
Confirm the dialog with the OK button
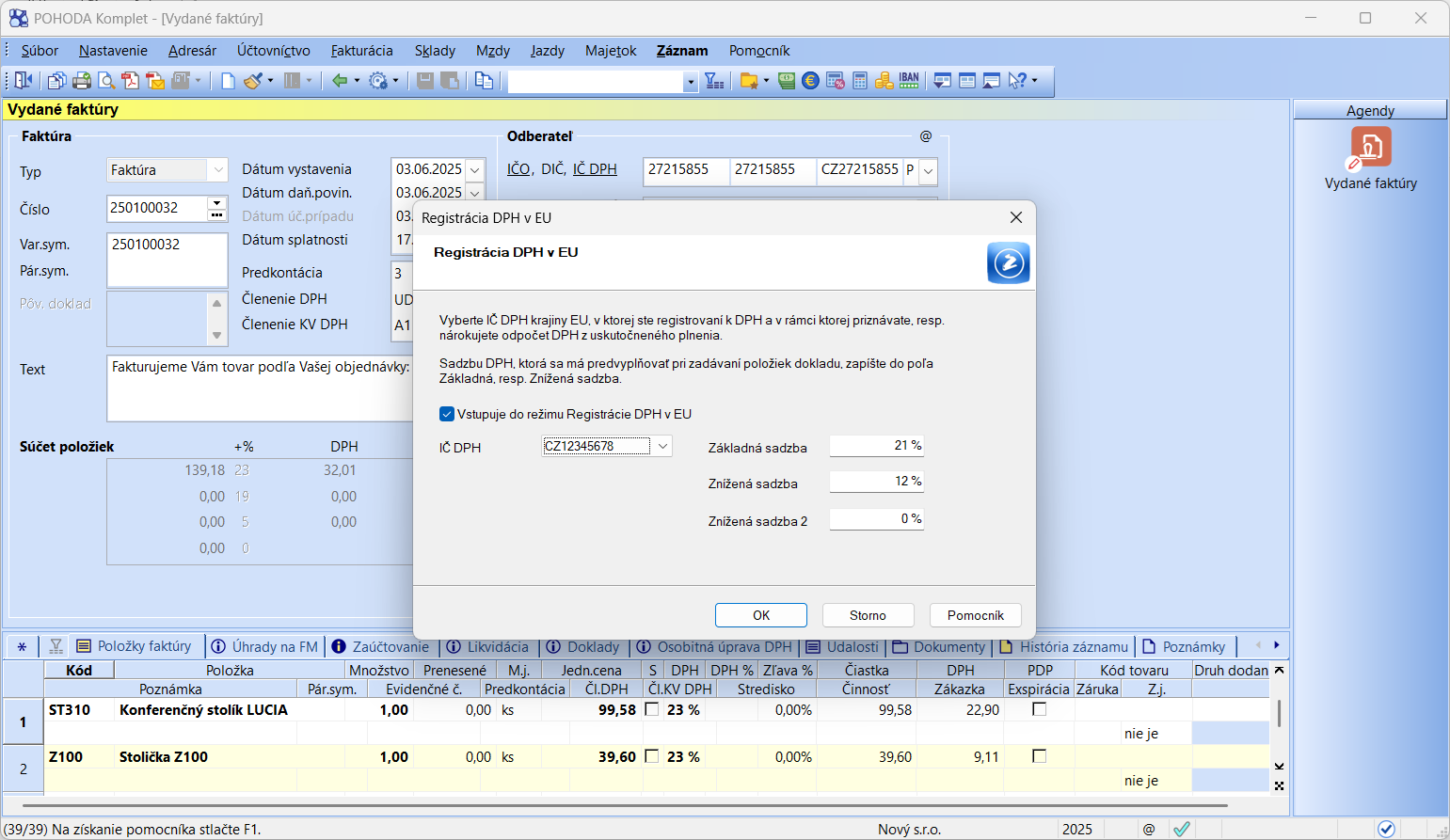761,615
